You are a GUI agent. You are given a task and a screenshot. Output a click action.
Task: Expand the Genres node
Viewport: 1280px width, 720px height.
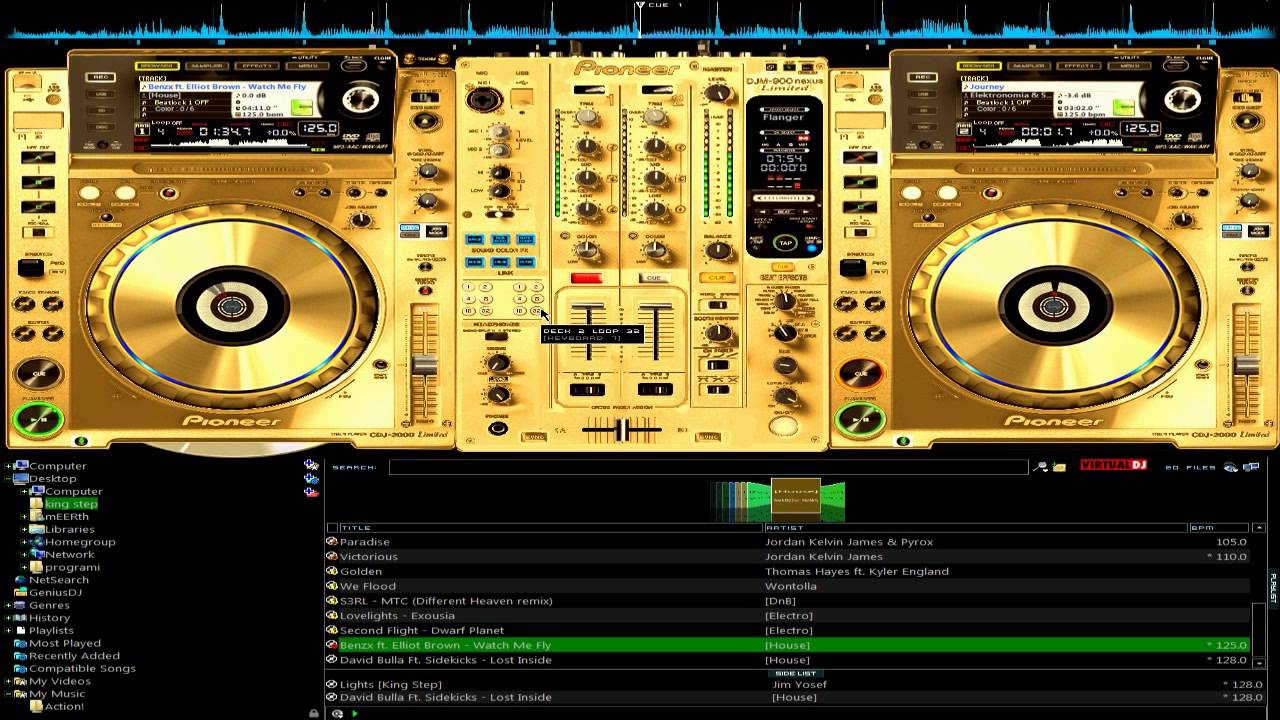click(x=8, y=605)
